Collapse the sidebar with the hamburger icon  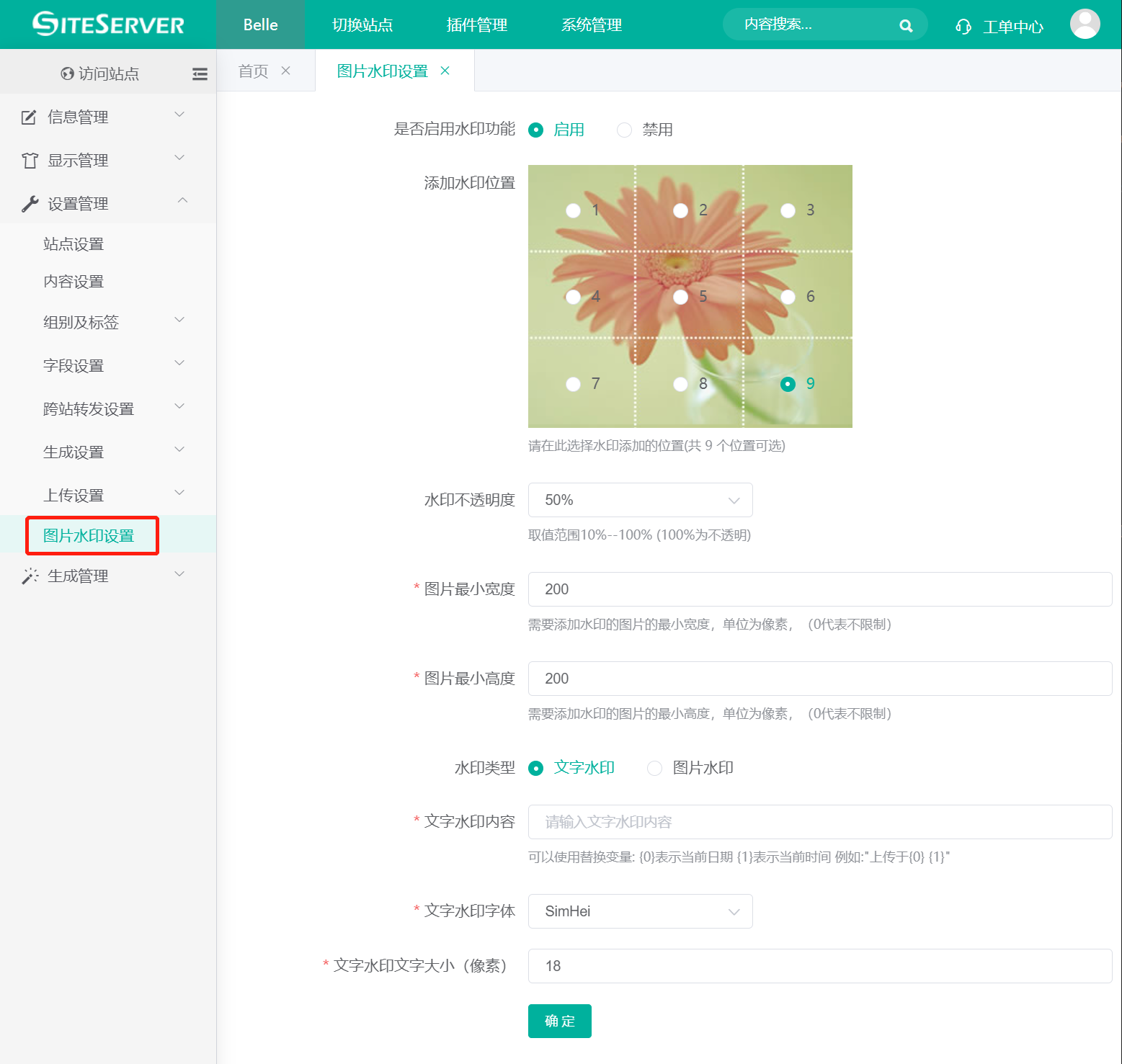pos(200,73)
